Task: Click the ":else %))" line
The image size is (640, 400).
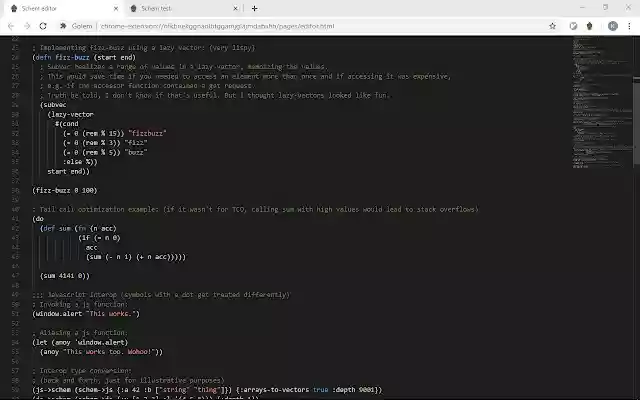Action: pyautogui.click(x=80, y=162)
